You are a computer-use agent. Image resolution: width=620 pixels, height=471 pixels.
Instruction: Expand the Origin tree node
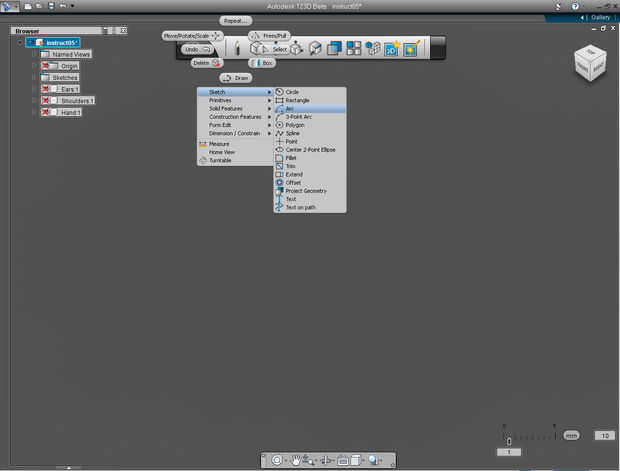pyautogui.click(x=34, y=66)
